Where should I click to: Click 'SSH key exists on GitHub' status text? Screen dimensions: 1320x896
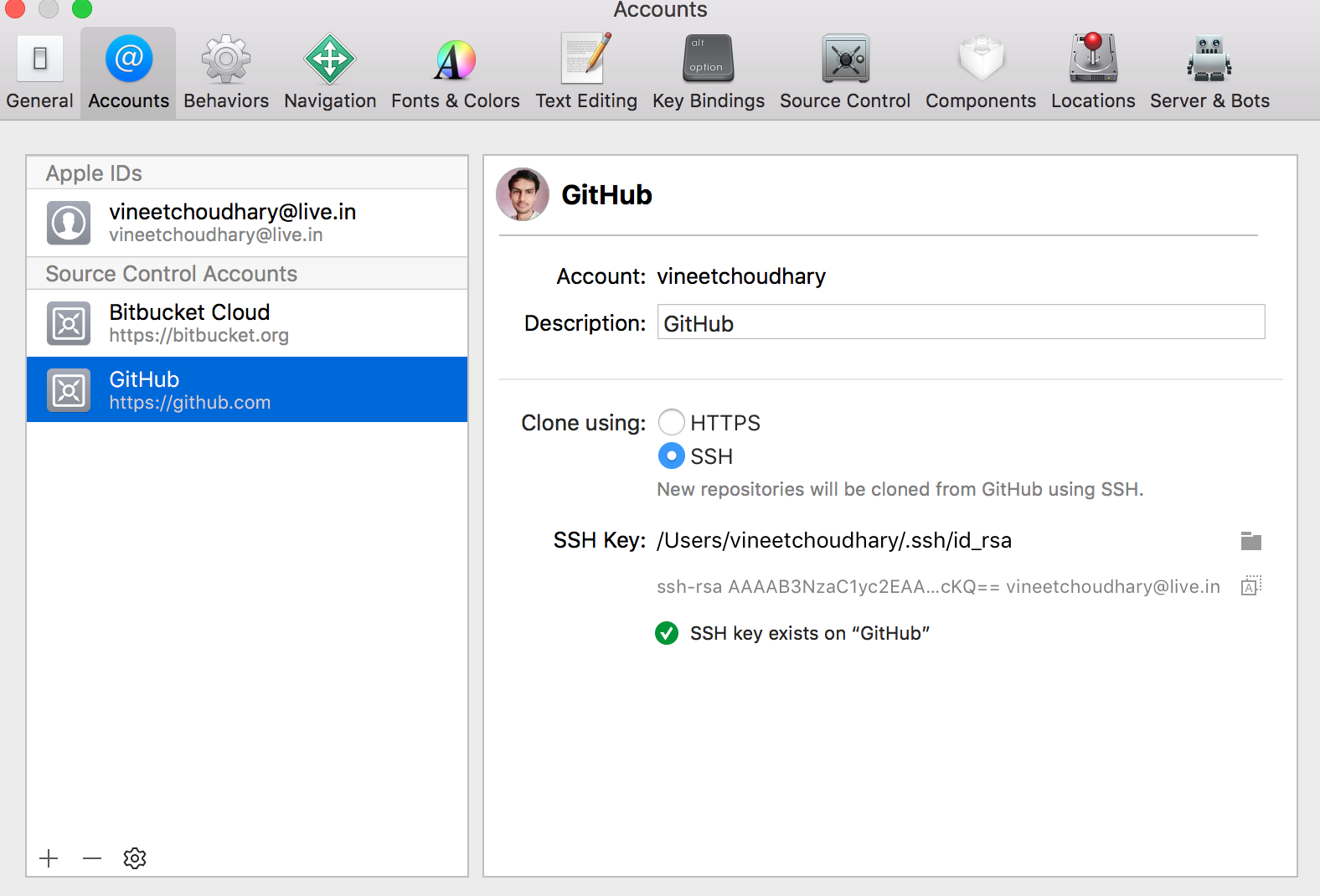[810, 633]
